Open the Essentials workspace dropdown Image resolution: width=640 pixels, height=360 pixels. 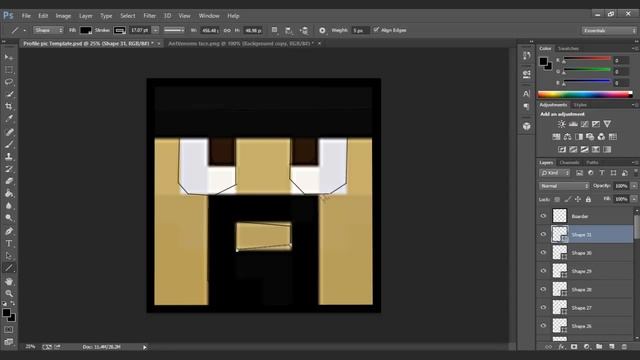click(609, 31)
